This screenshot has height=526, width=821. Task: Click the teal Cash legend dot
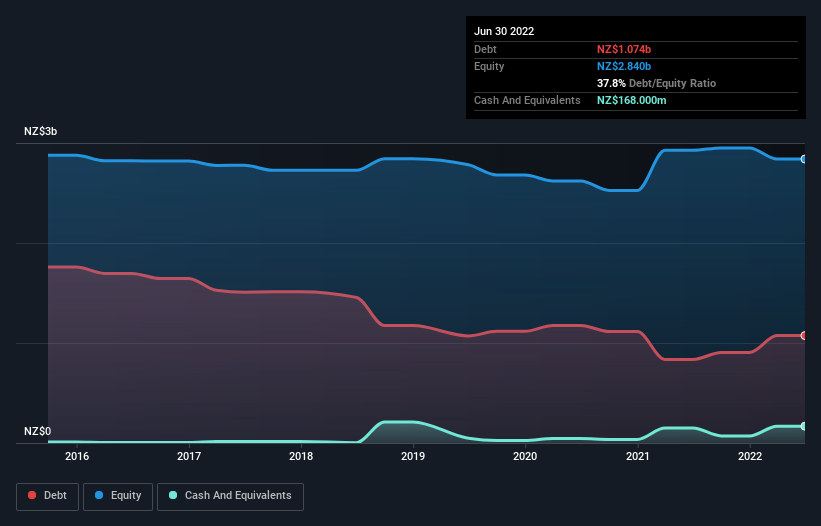[173, 495]
